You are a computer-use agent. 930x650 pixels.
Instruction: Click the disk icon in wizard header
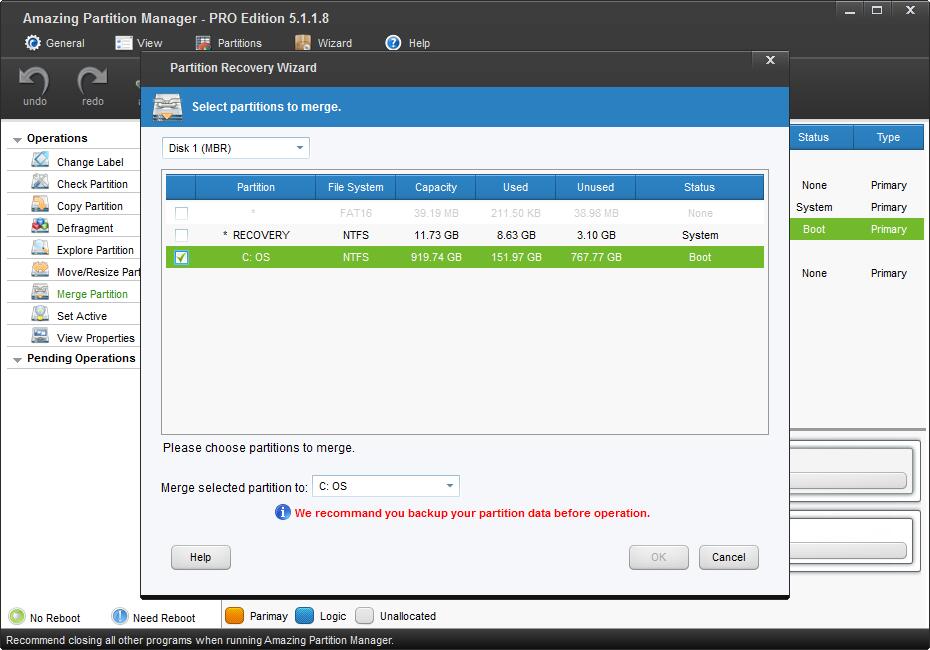[x=168, y=107]
